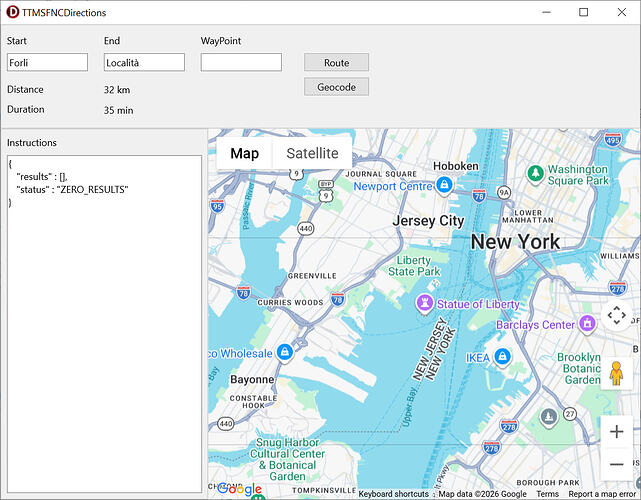Open Street View pegman icon
This screenshot has height=500, width=641.
616,373
